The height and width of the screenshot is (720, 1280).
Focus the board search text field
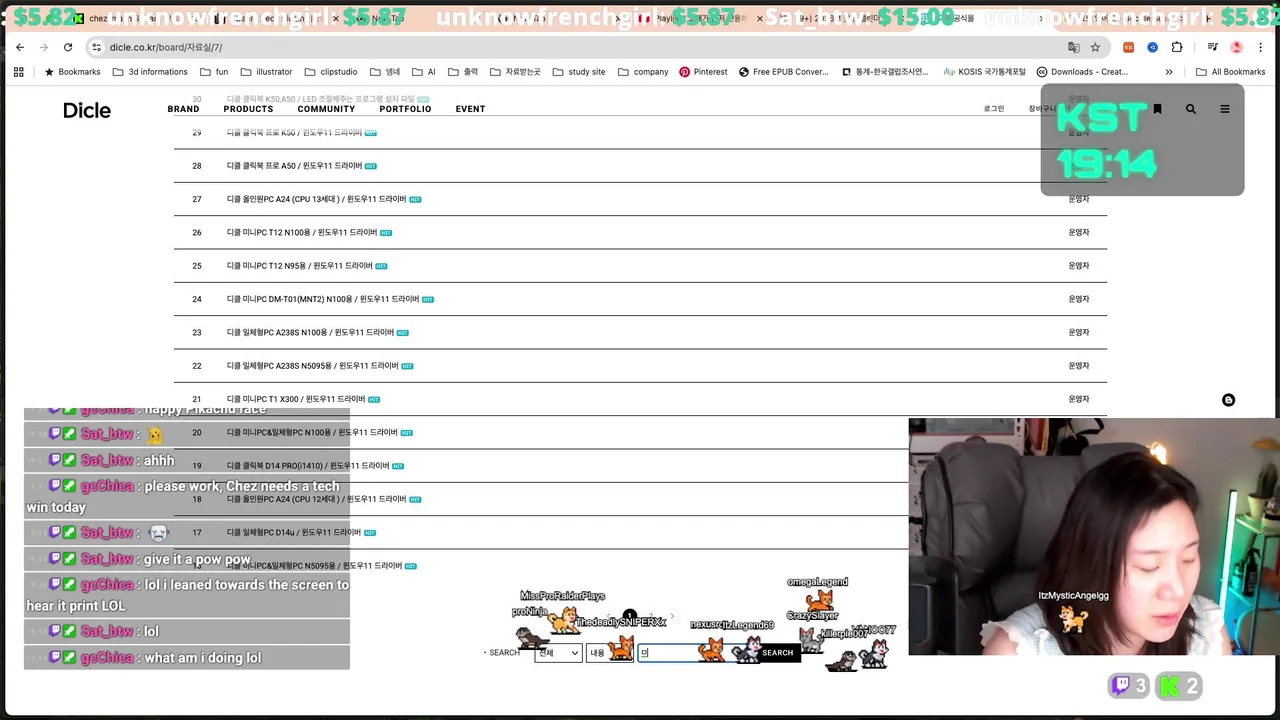pyautogui.click(x=696, y=653)
